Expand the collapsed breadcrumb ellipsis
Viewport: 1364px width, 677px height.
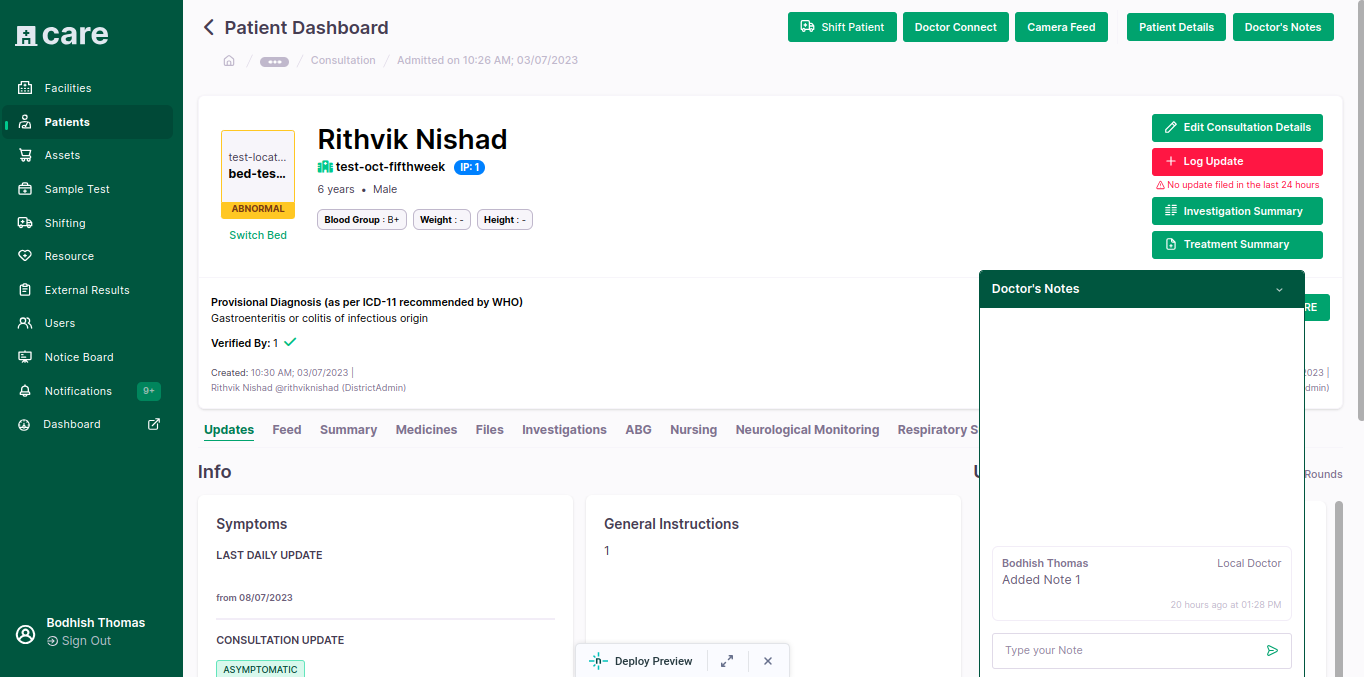[x=274, y=61]
